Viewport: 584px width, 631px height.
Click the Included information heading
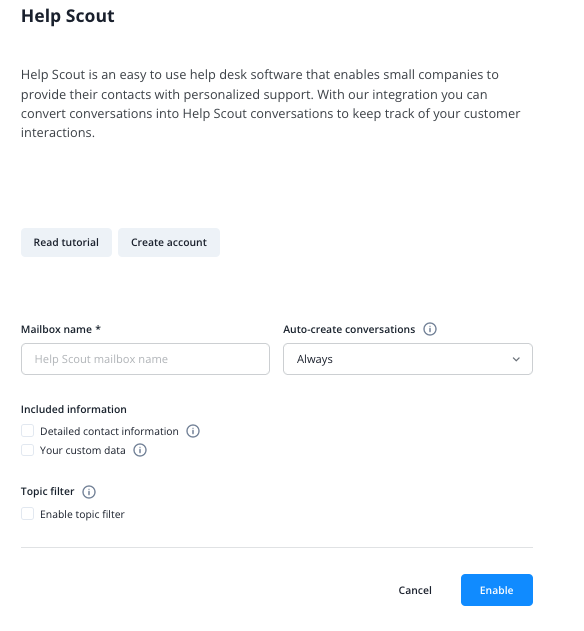74,409
